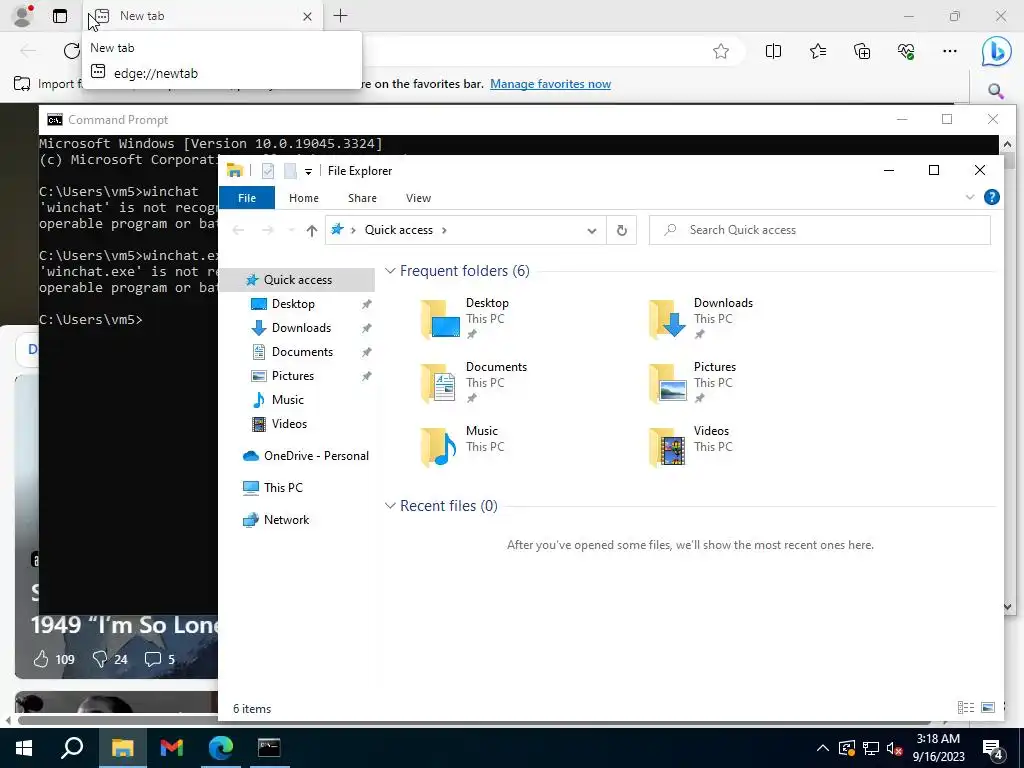Open the Home ribbon tab

coord(304,198)
